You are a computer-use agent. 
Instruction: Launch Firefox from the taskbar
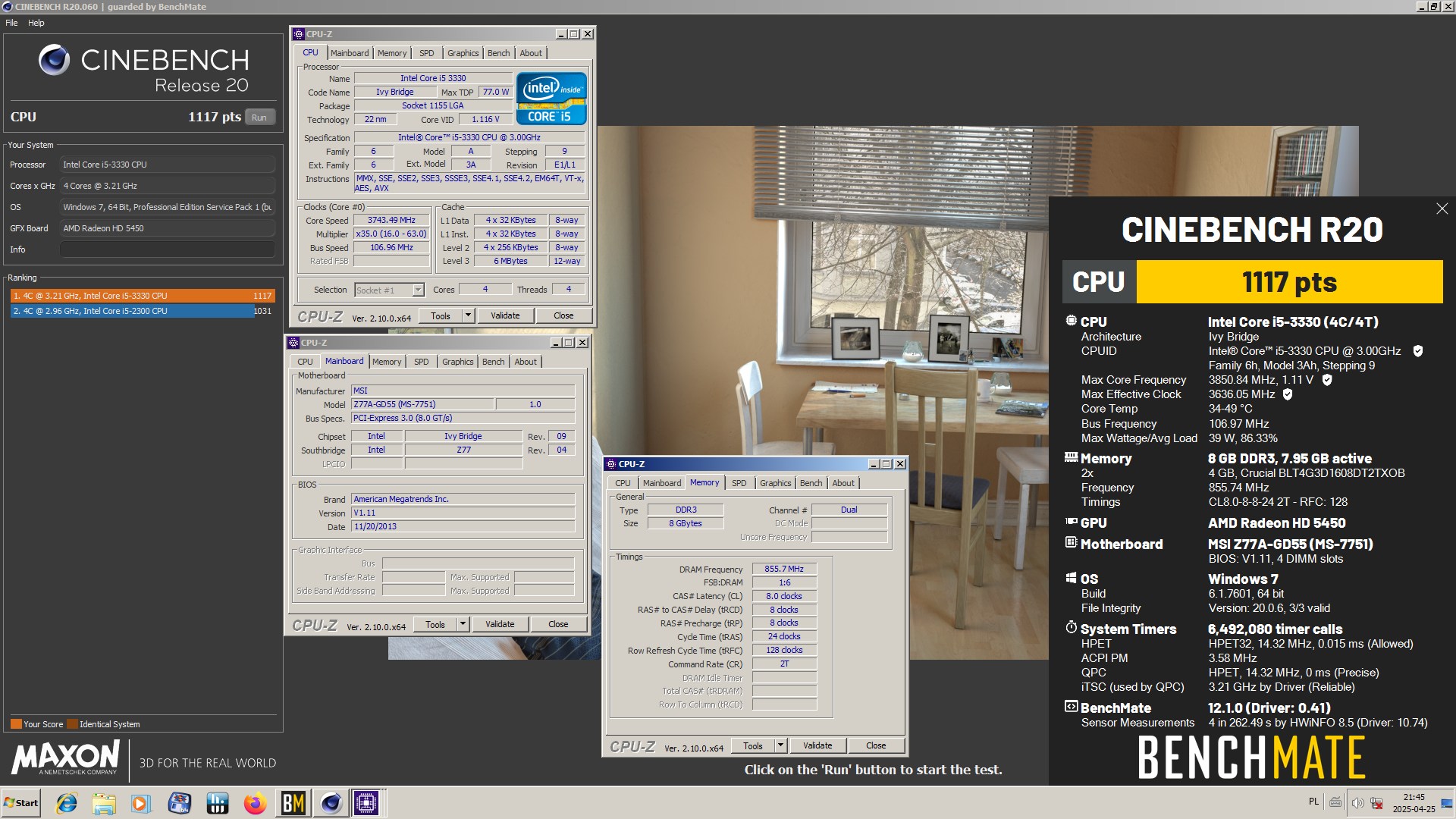point(255,803)
